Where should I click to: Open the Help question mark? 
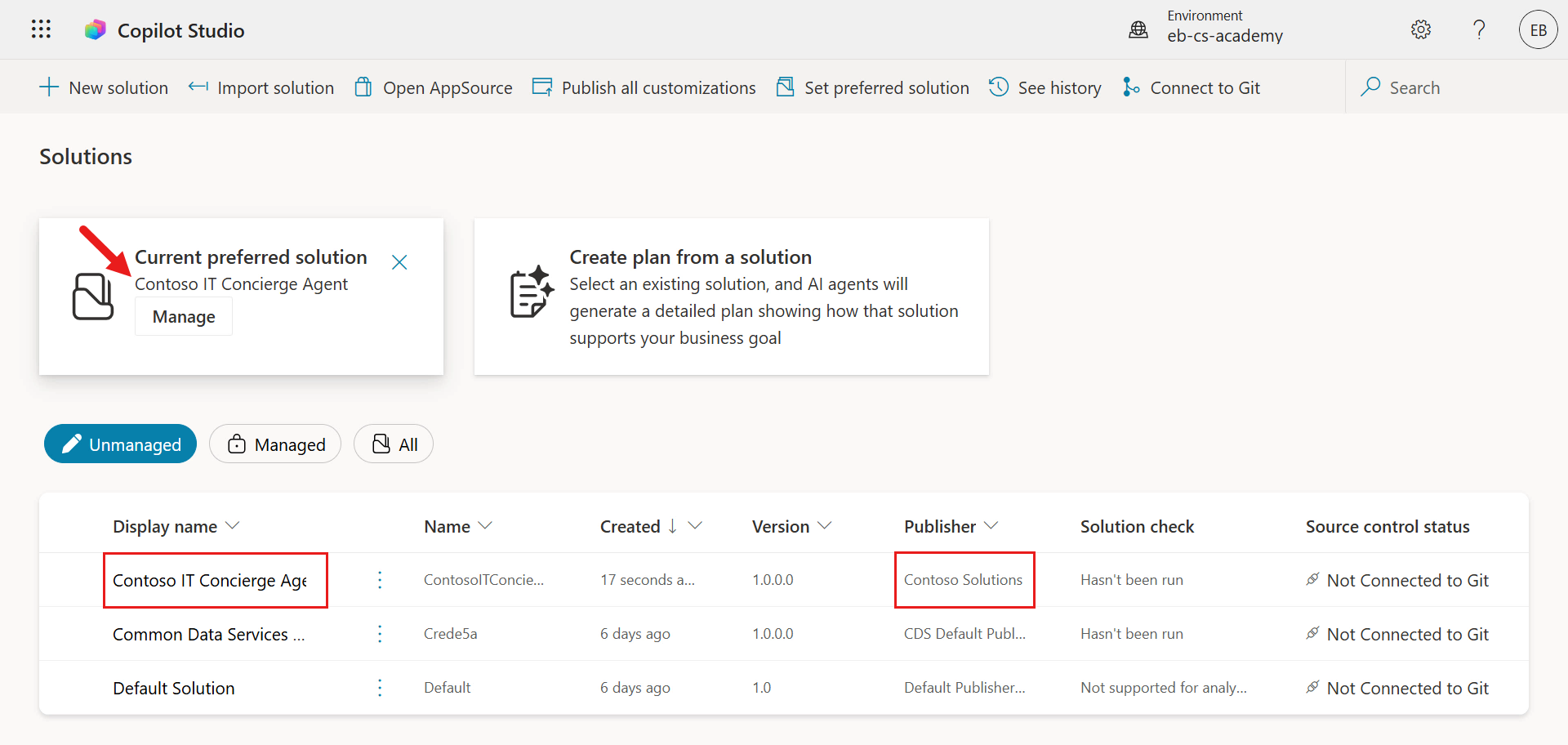(1479, 29)
